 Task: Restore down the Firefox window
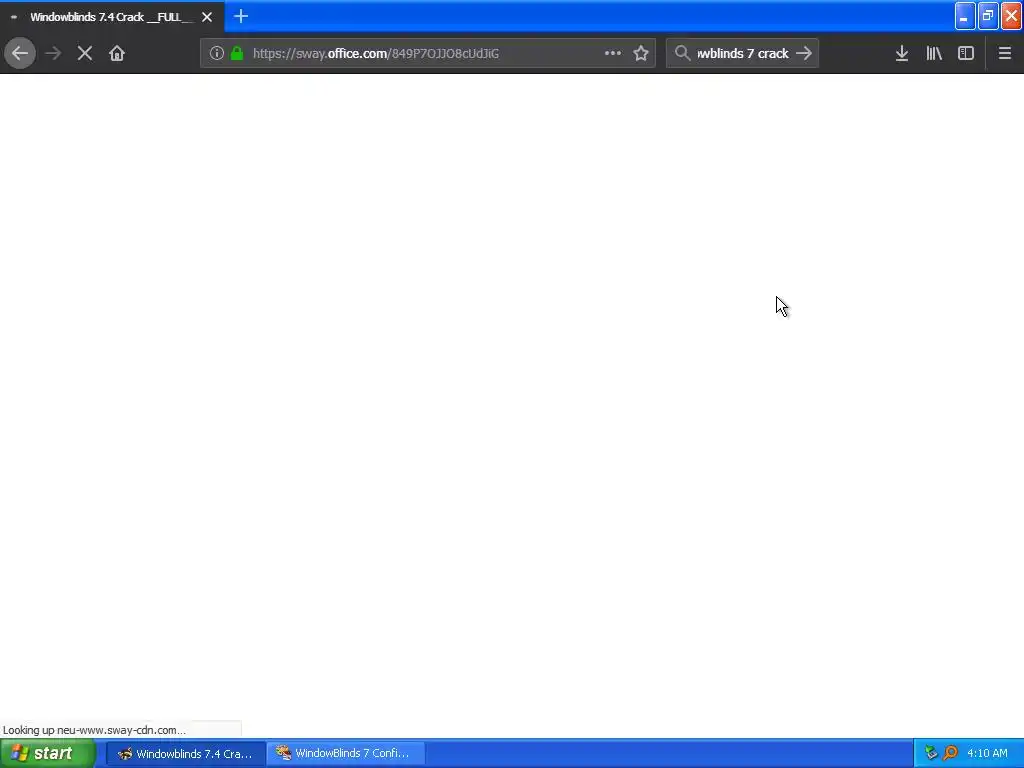pyautogui.click(x=988, y=16)
